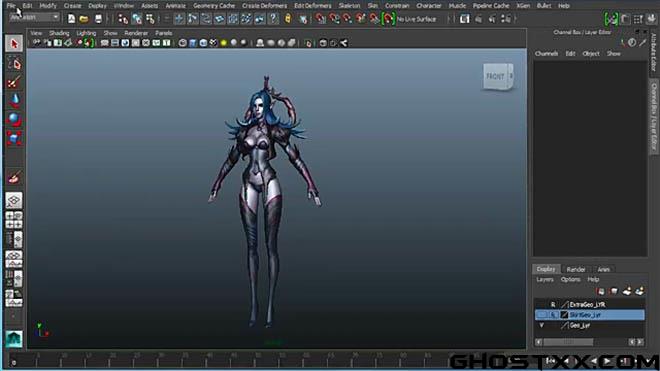Image resolution: width=660 pixels, height=371 pixels.
Task: Toggle the R display type of ExtraGeo_LYR
Action: (x=553, y=304)
